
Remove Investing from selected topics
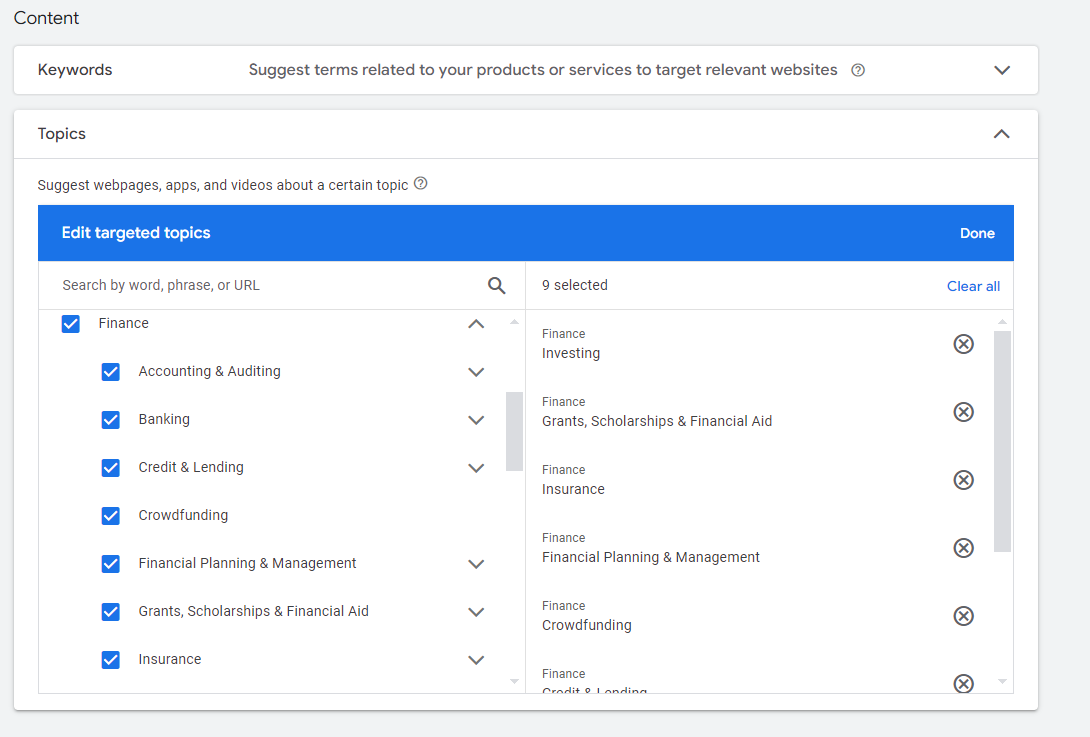[x=963, y=343]
